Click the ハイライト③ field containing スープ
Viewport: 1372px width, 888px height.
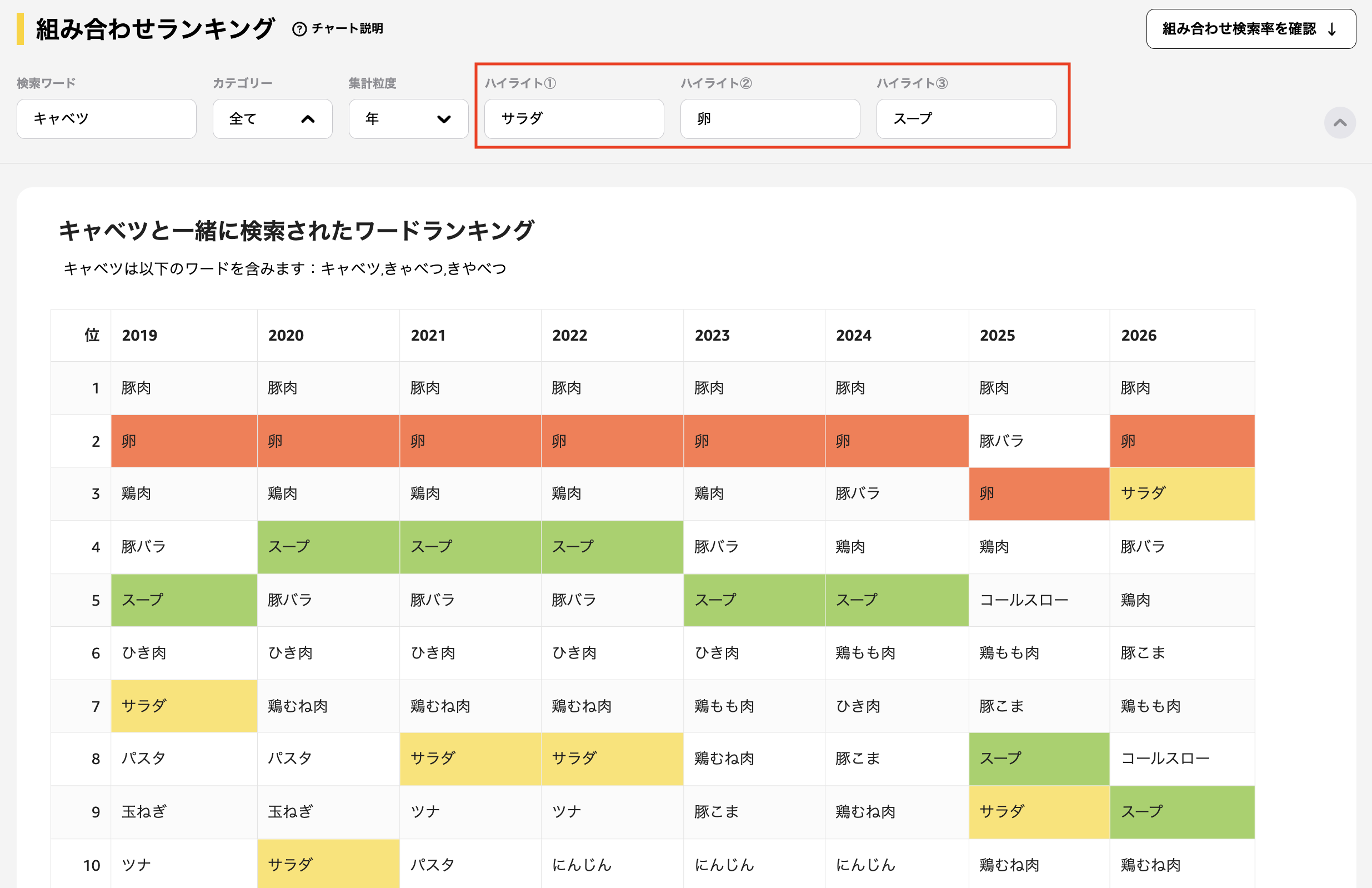(x=966, y=119)
